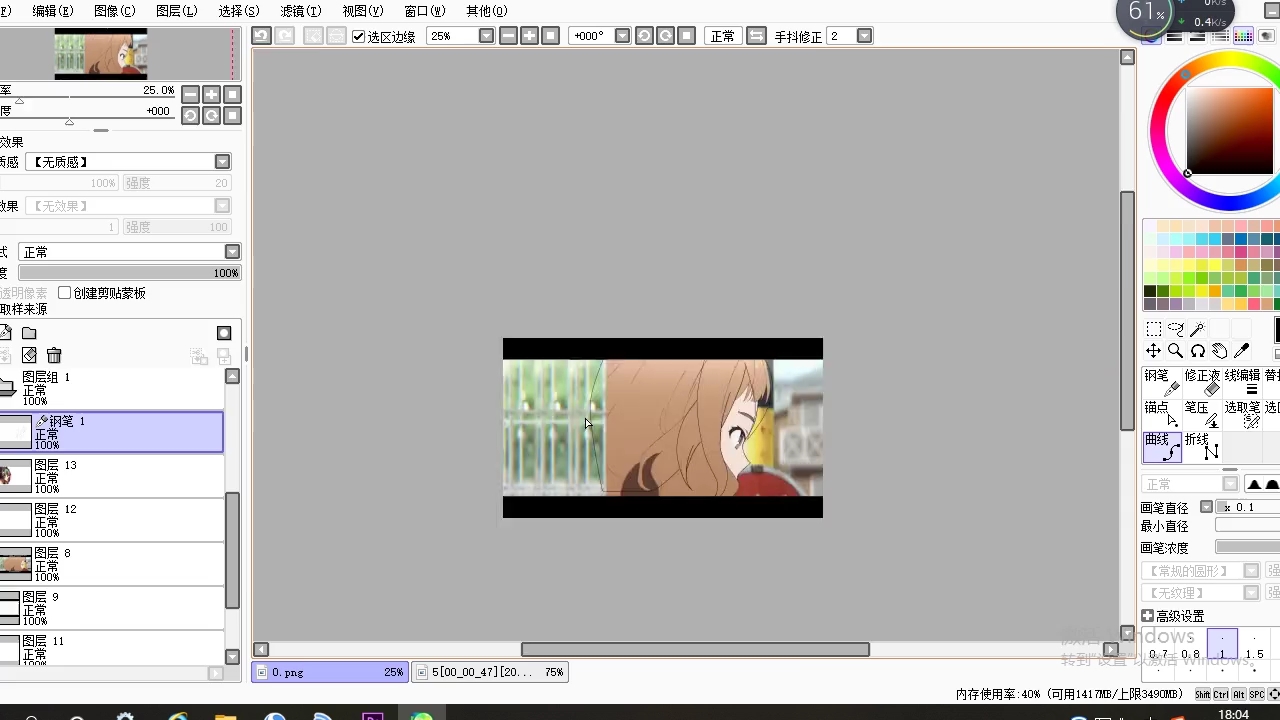Choose the 线编辑 line edit tool
Image resolution: width=1280 pixels, height=720 pixels.
point(1242,382)
